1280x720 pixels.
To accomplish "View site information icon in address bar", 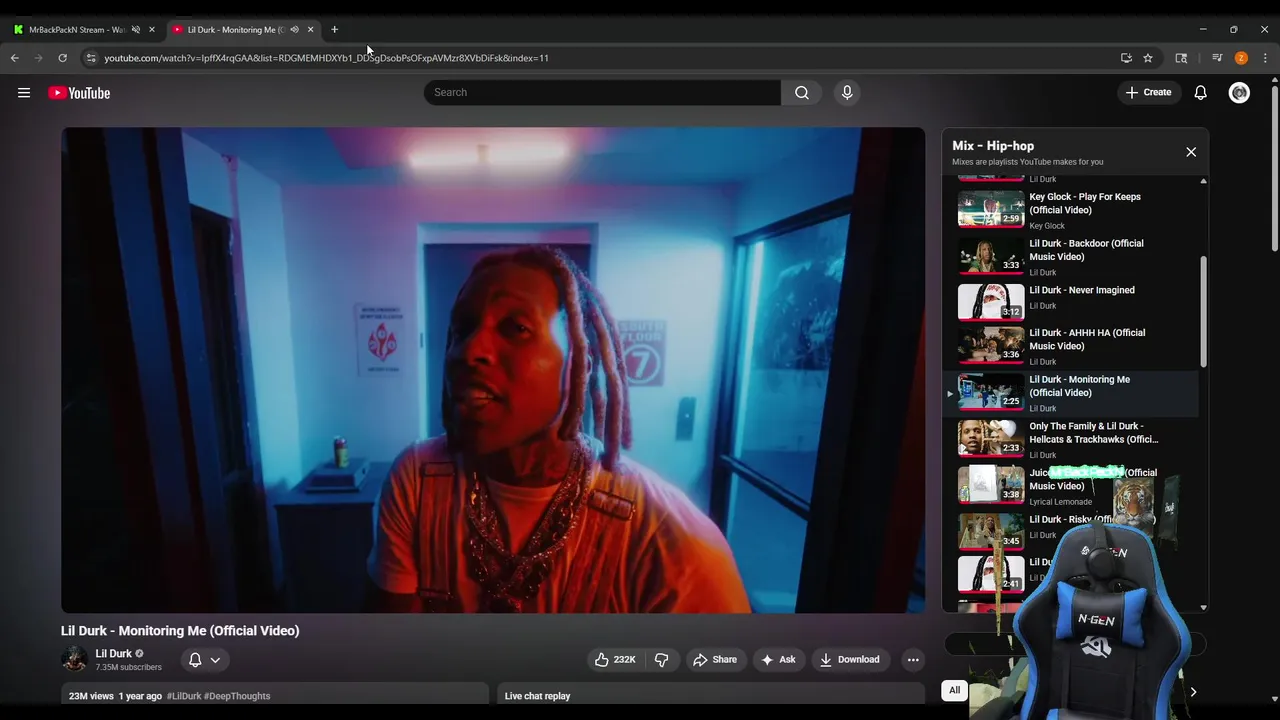I will click(90, 58).
